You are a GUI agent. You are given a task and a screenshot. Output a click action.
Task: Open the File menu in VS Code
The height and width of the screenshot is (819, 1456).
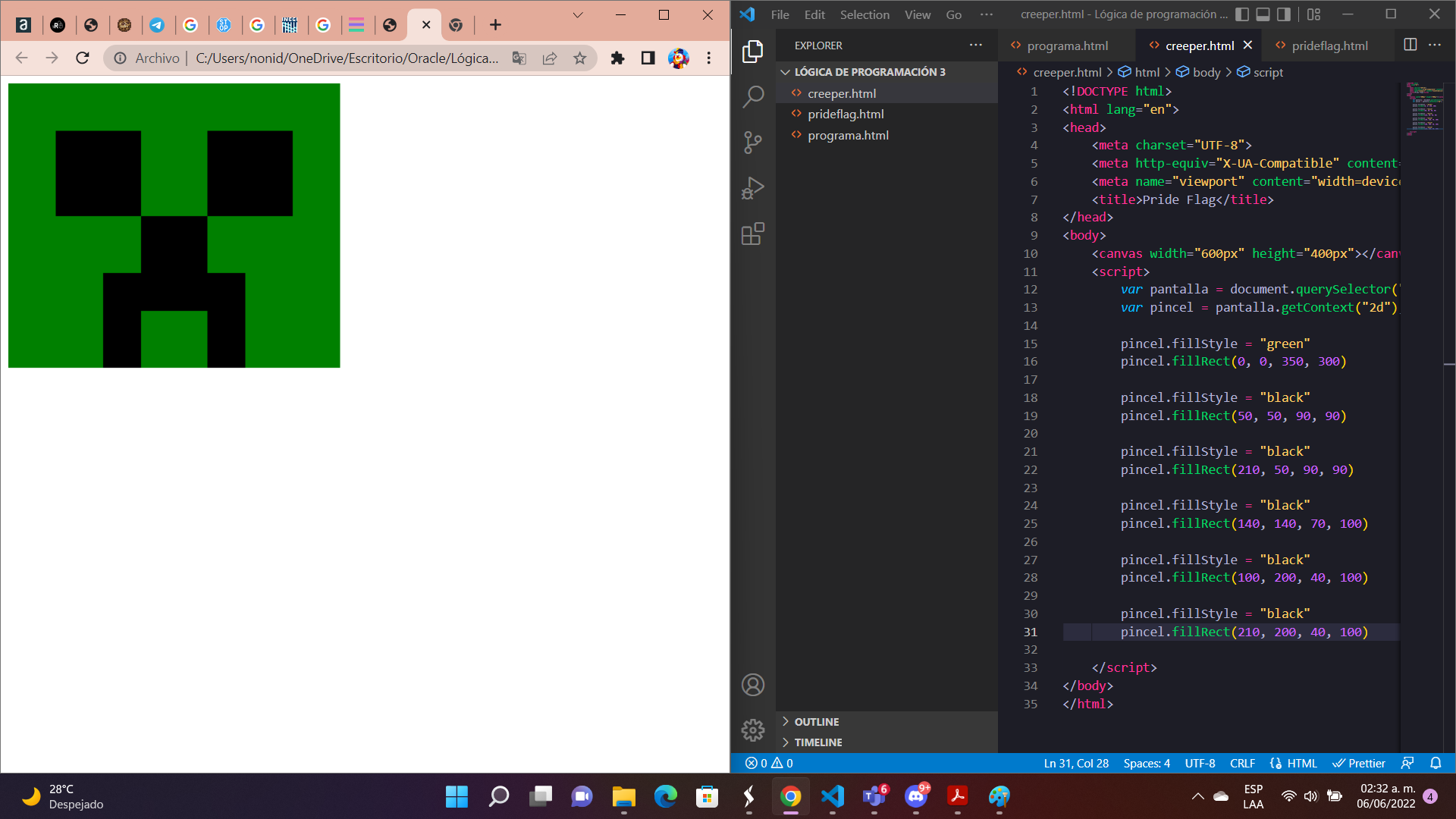tap(780, 14)
